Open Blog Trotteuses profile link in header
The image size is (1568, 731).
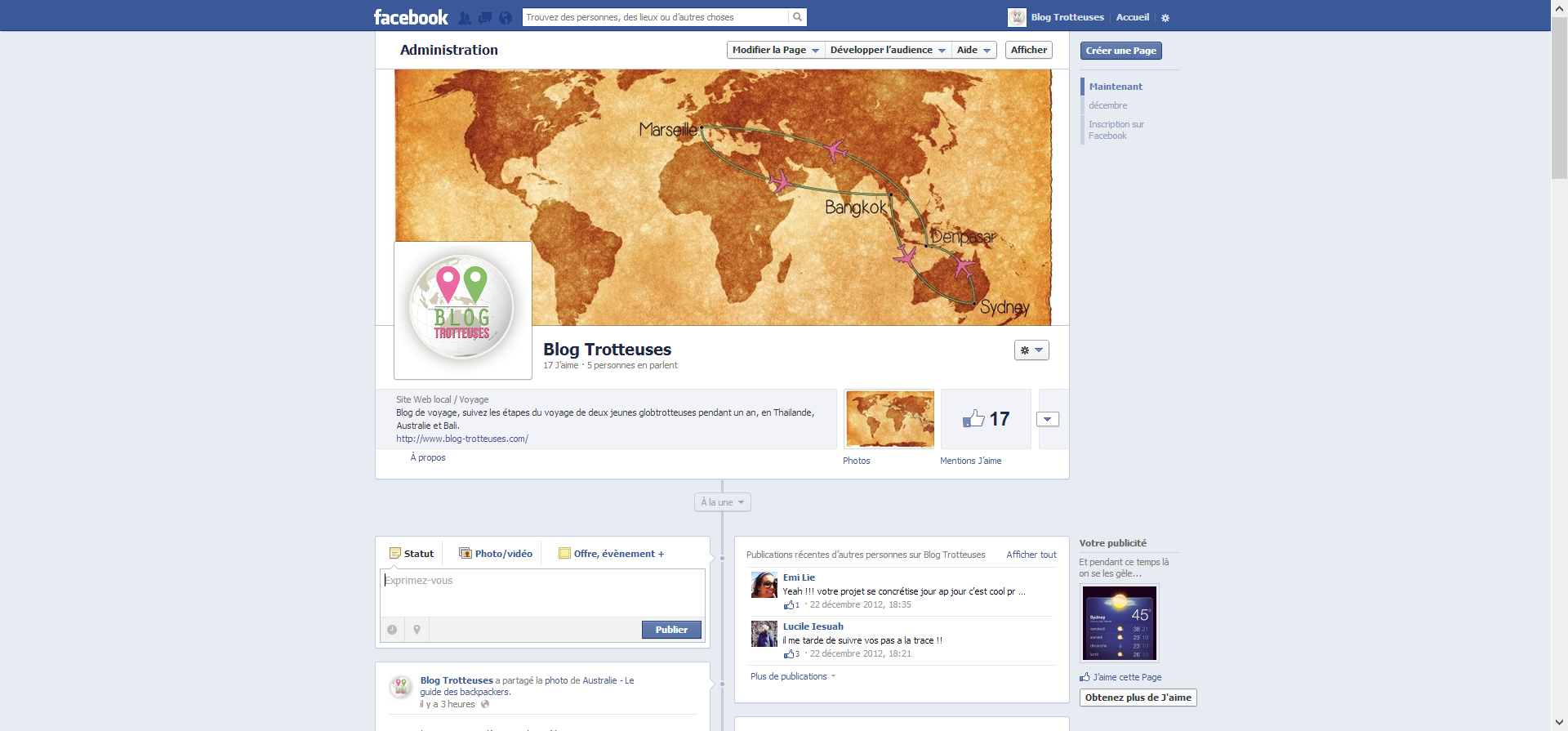pos(1067,17)
